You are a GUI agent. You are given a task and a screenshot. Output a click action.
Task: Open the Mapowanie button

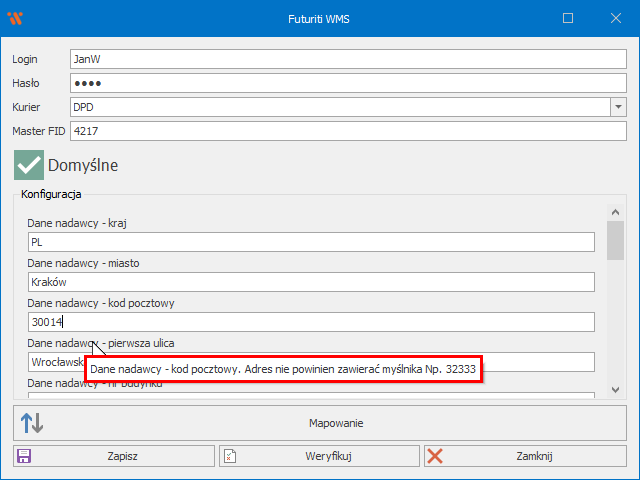click(x=335, y=423)
